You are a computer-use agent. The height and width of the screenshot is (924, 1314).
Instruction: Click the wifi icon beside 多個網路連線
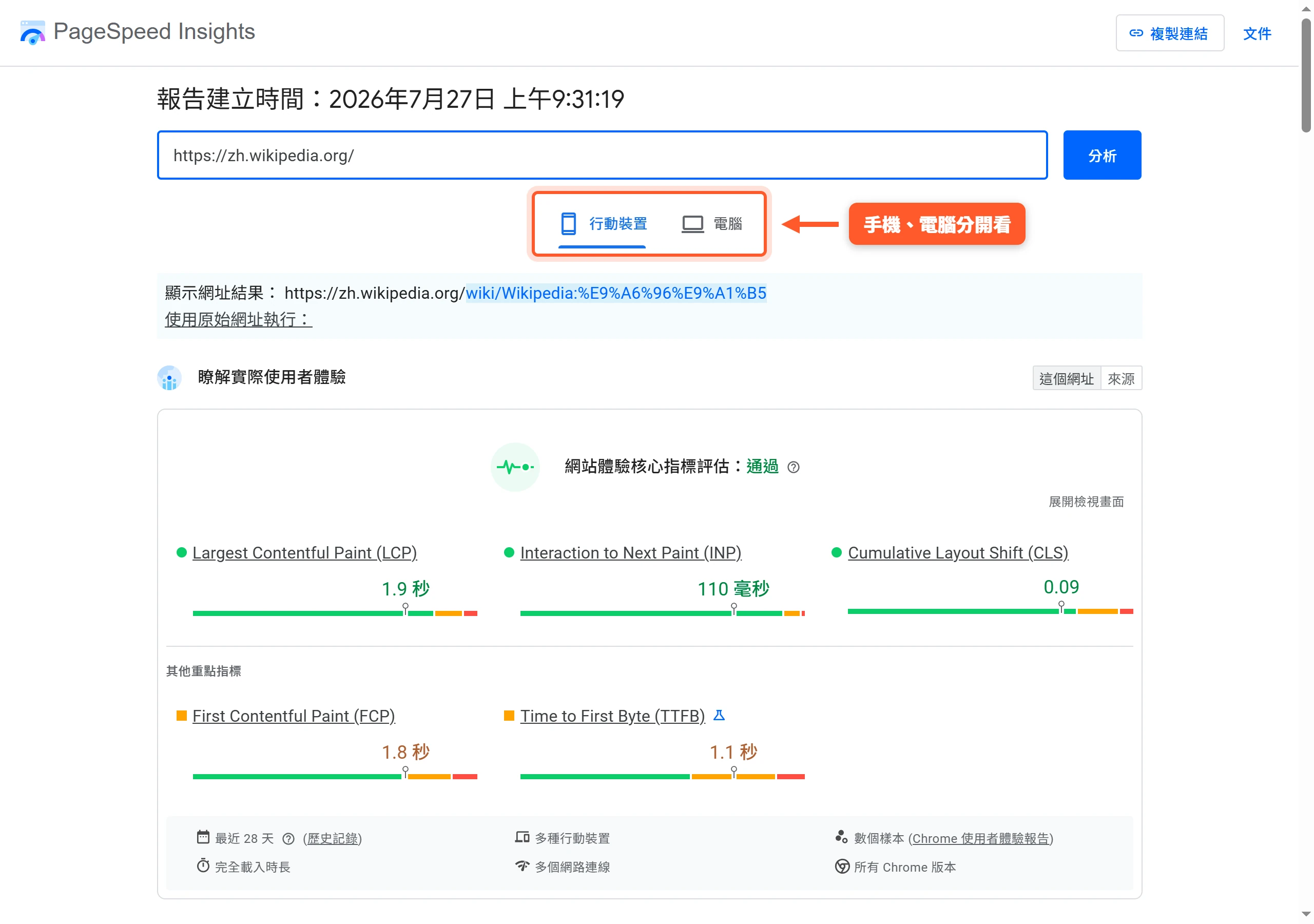pos(522,865)
